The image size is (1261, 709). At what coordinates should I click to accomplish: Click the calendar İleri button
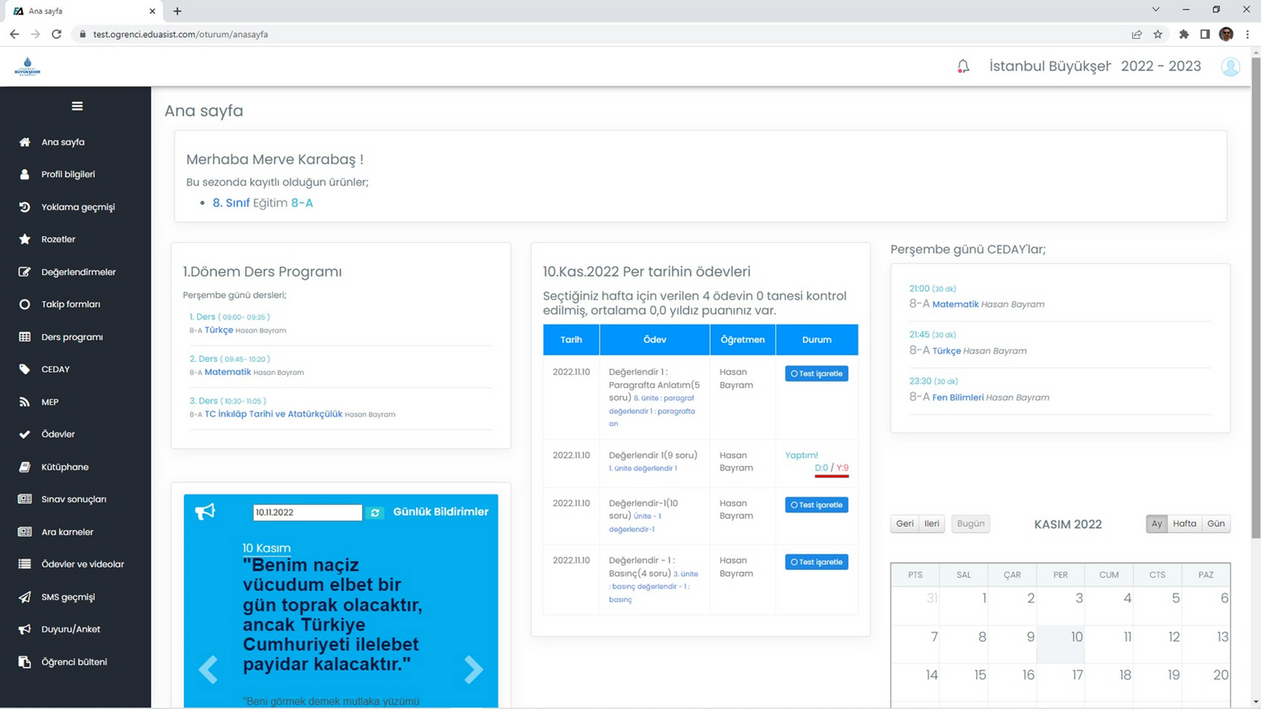pyautogui.click(x=931, y=524)
